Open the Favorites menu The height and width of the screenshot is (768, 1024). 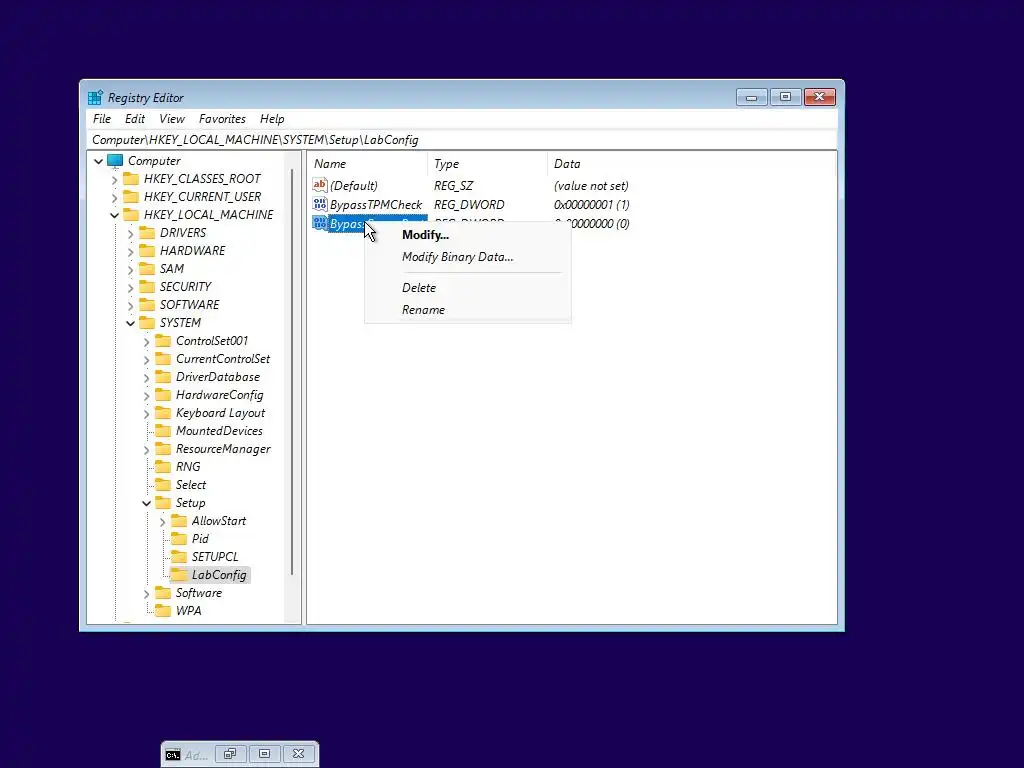pyautogui.click(x=222, y=119)
